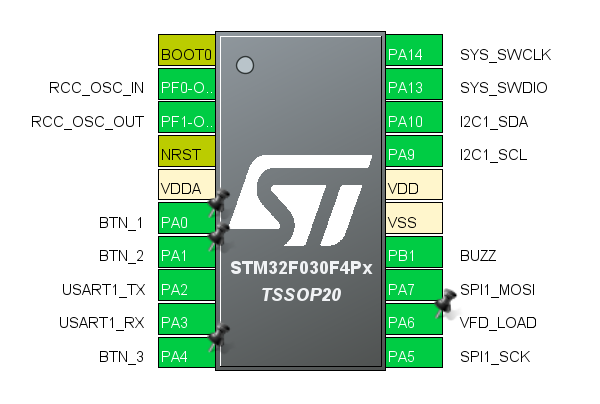
Task: Select the PA2 USART1_TX pin
Action: point(186,288)
